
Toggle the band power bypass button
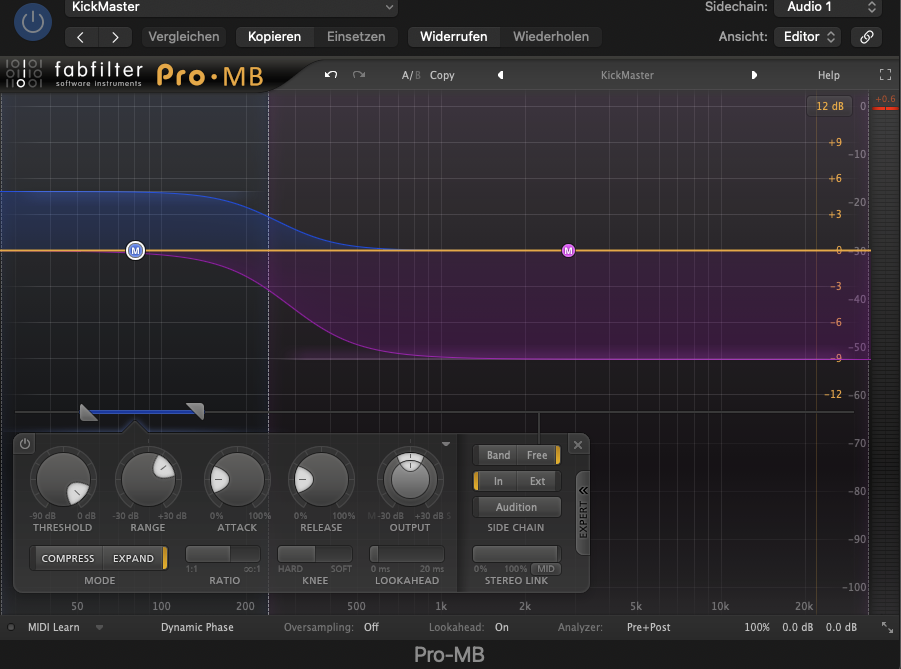point(25,444)
